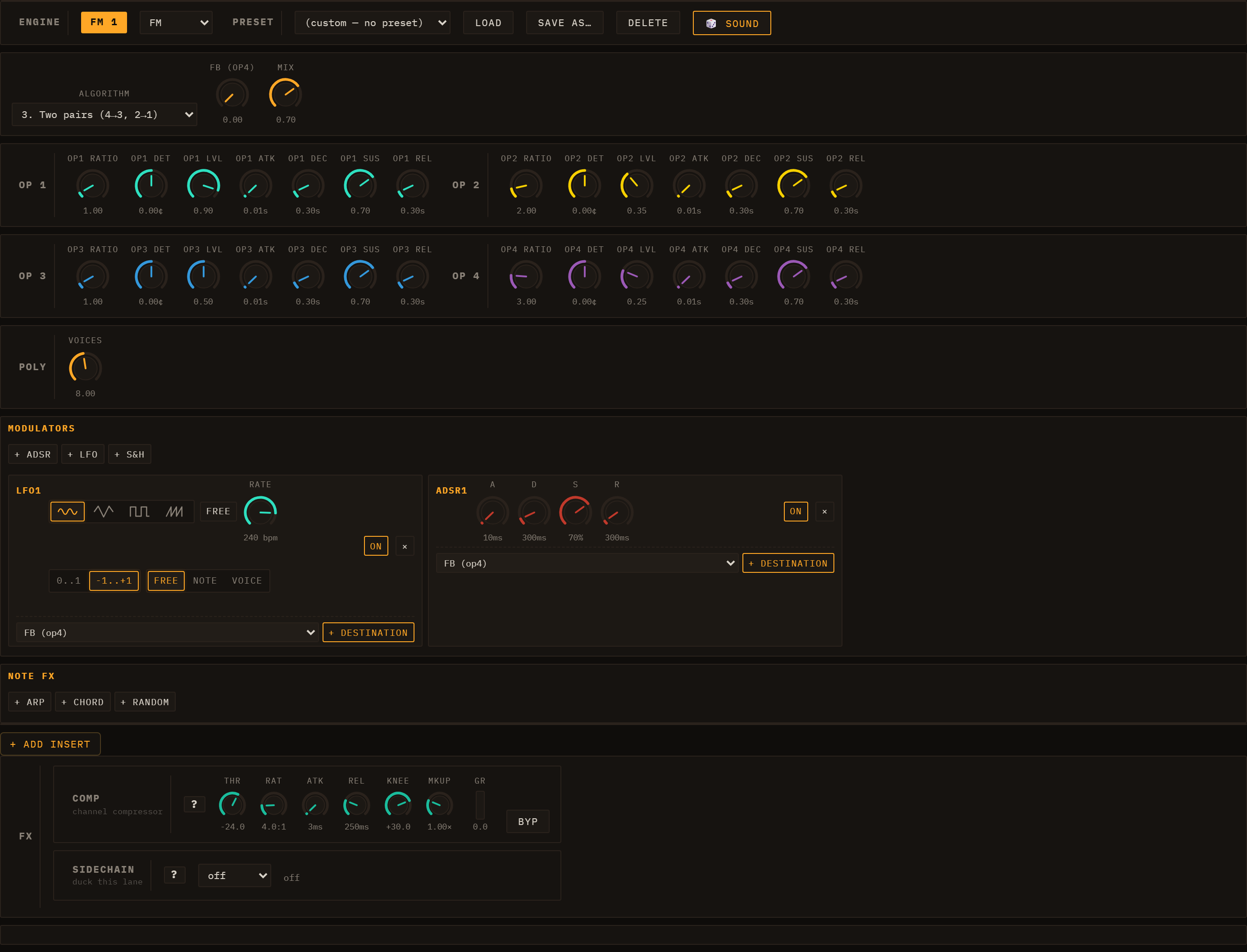
Task: Add an LFO modulator
Action: pyautogui.click(x=83, y=454)
